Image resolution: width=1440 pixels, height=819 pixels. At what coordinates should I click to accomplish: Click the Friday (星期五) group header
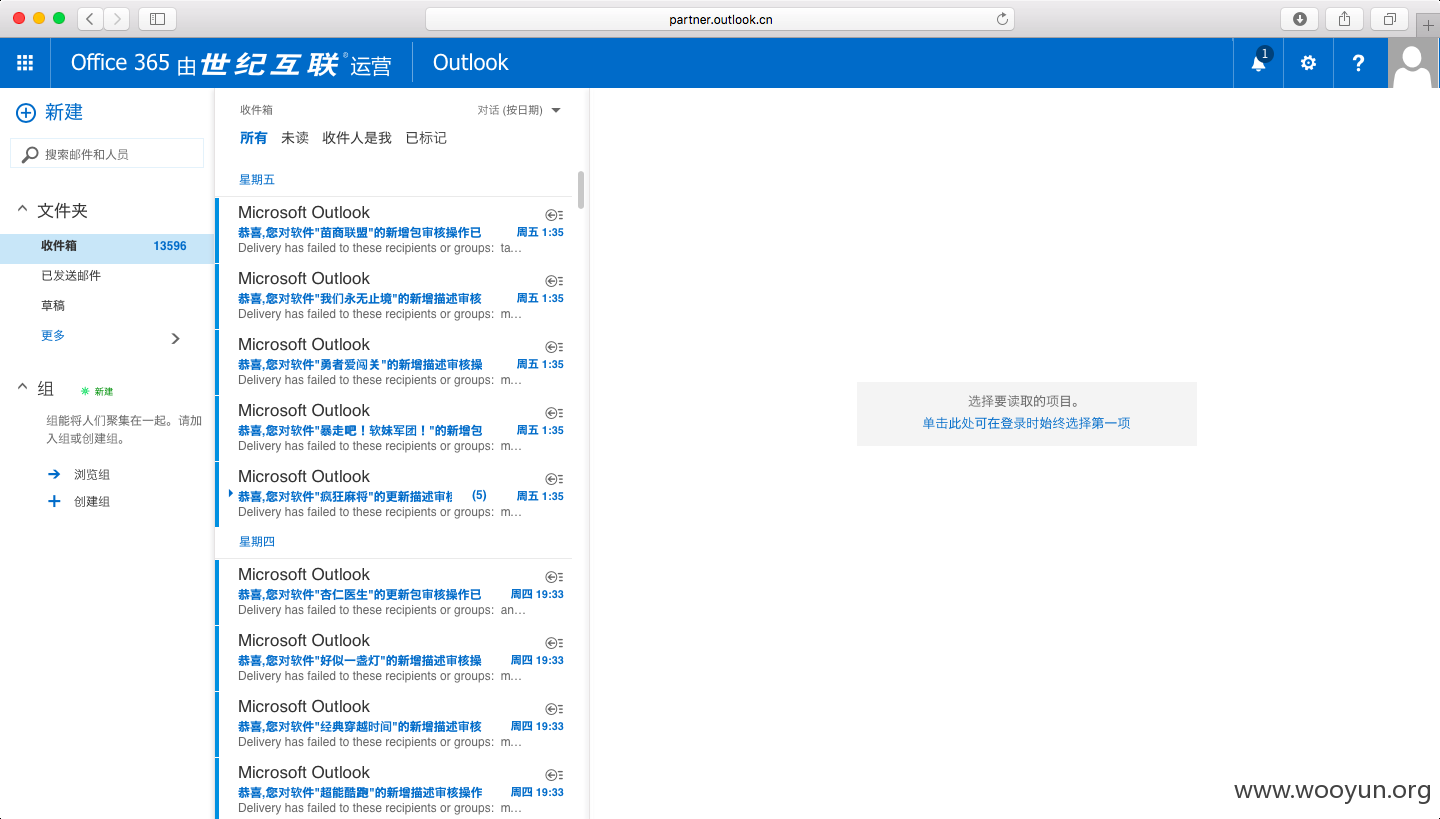pos(257,180)
